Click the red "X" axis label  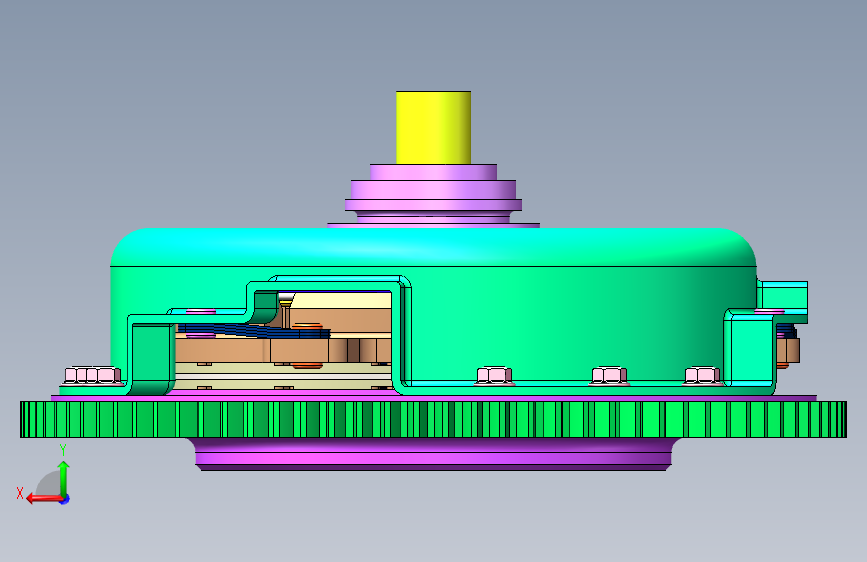(20, 493)
